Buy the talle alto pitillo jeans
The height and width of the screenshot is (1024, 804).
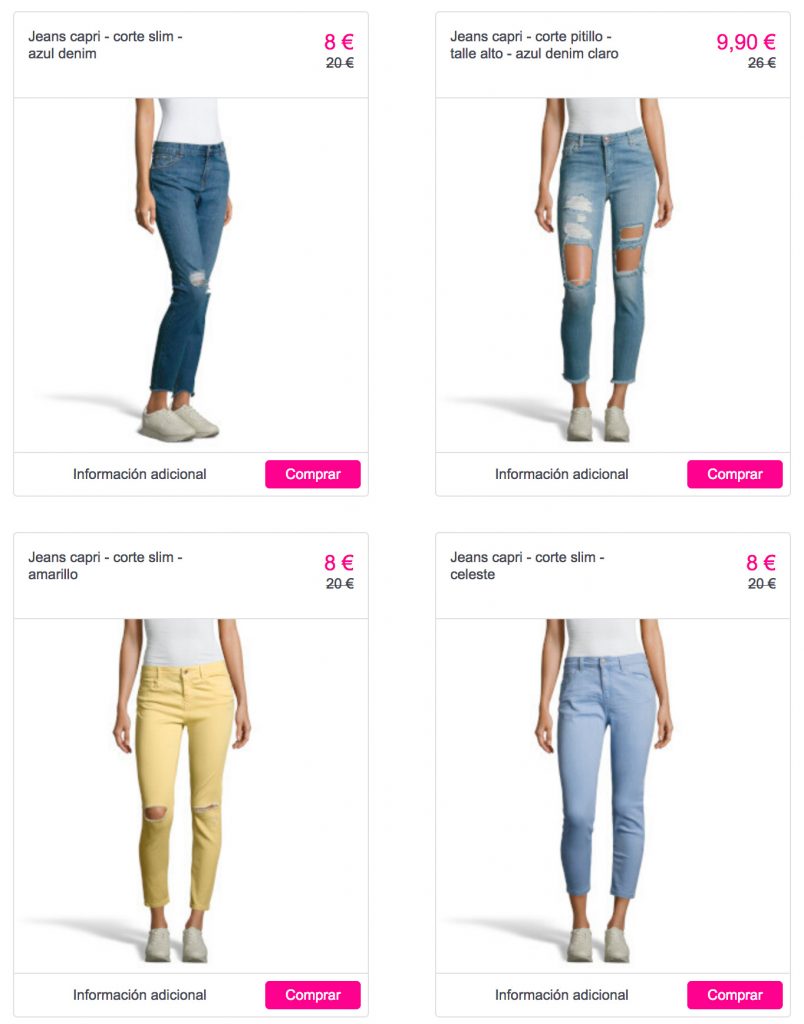(x=735, y=474)
